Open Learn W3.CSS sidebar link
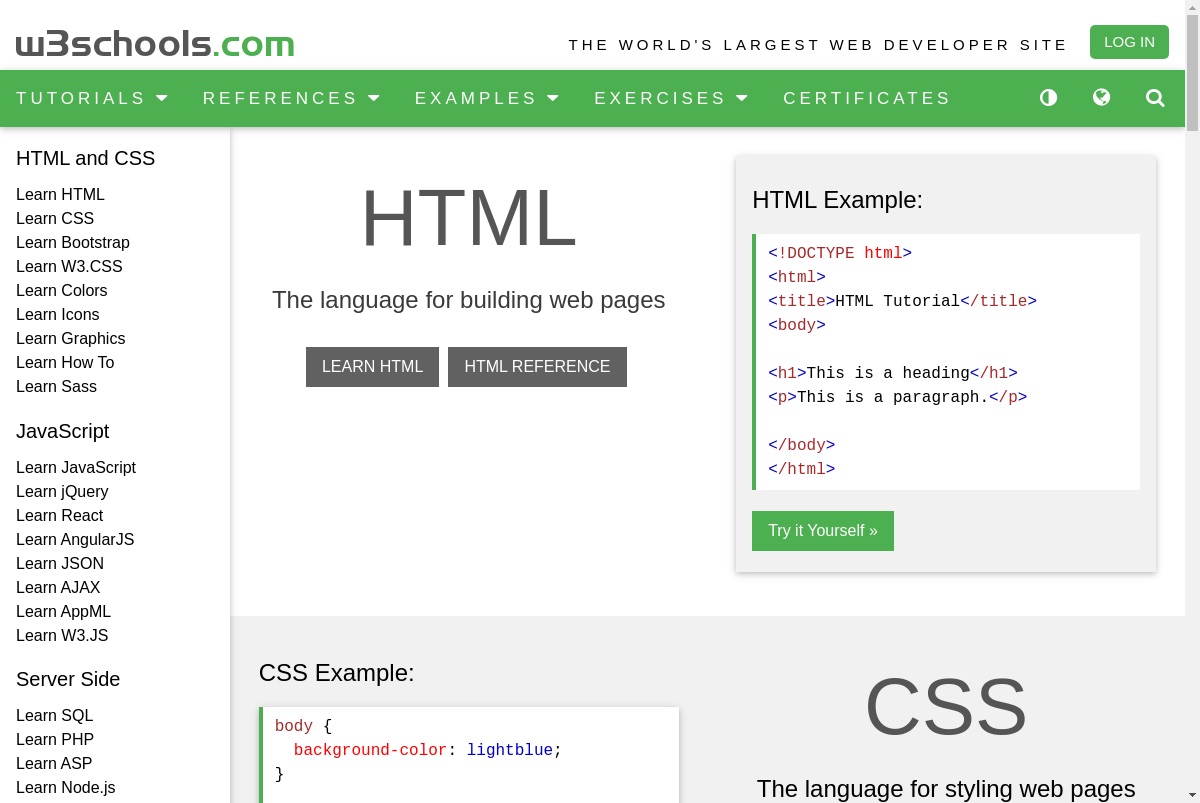The height and width of the screenshot is (803, 1200). 69,267
